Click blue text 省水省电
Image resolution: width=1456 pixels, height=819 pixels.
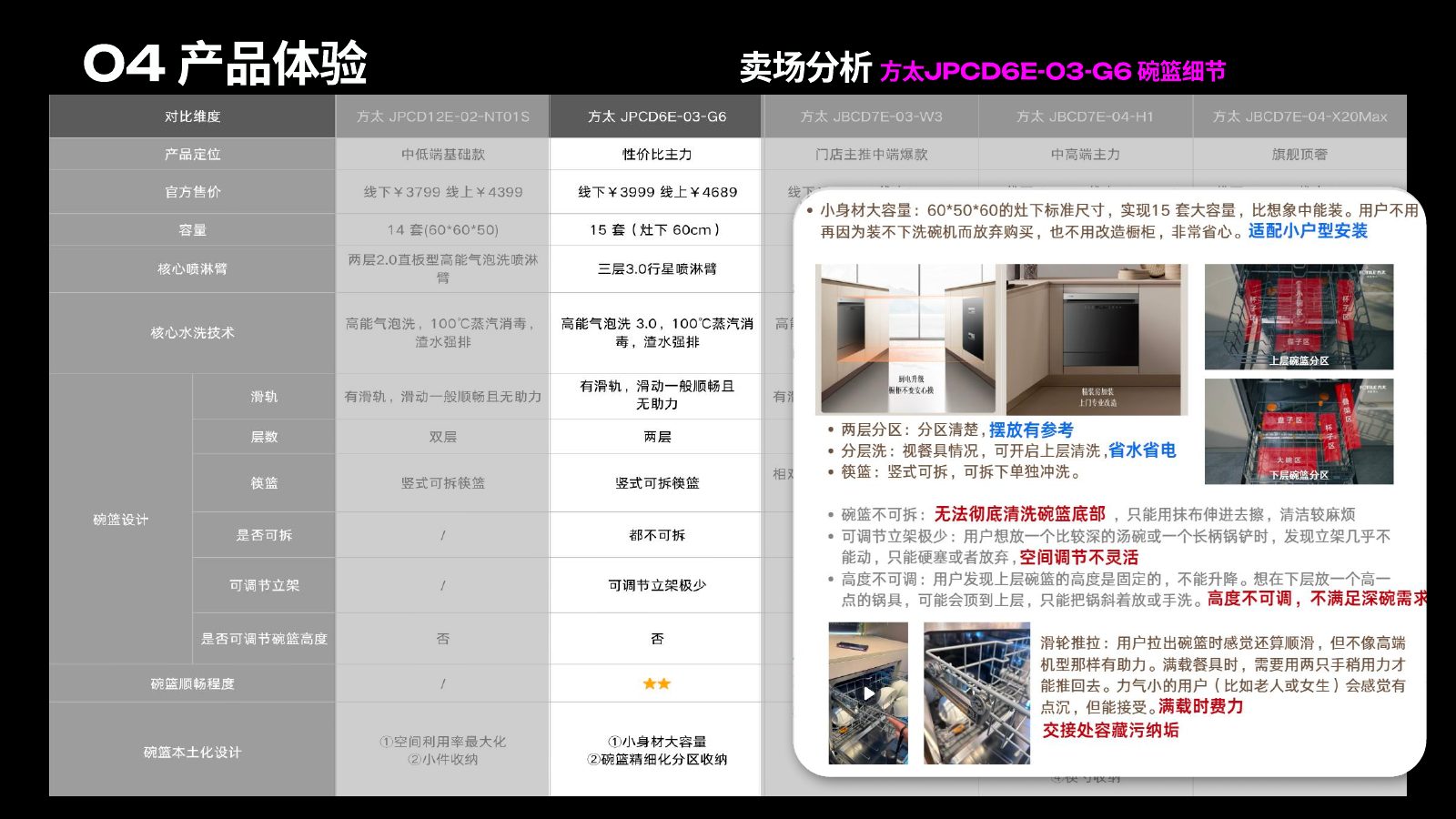click(1142, 450)
